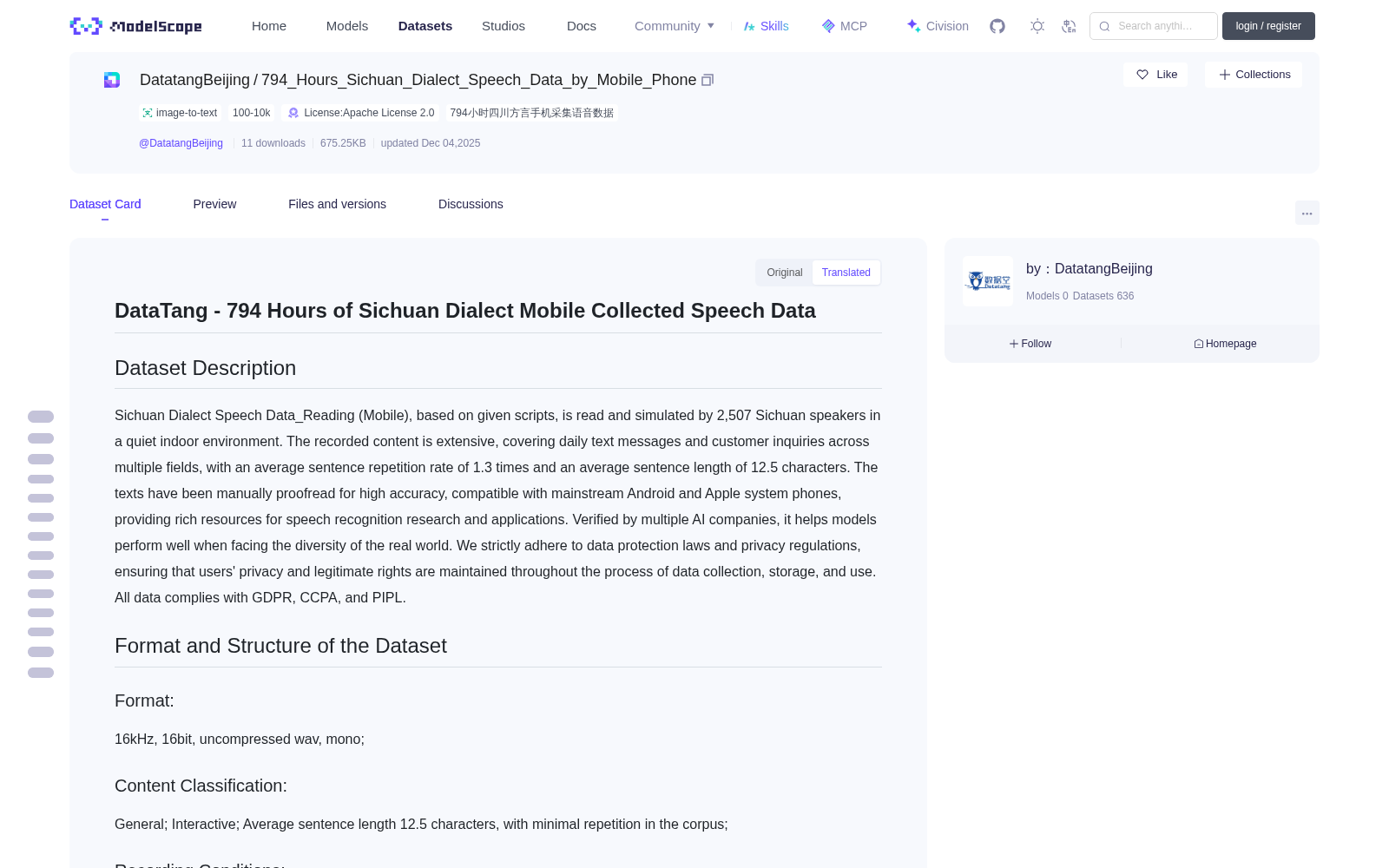Click the plus icon on Collections

click(1225, 75)
